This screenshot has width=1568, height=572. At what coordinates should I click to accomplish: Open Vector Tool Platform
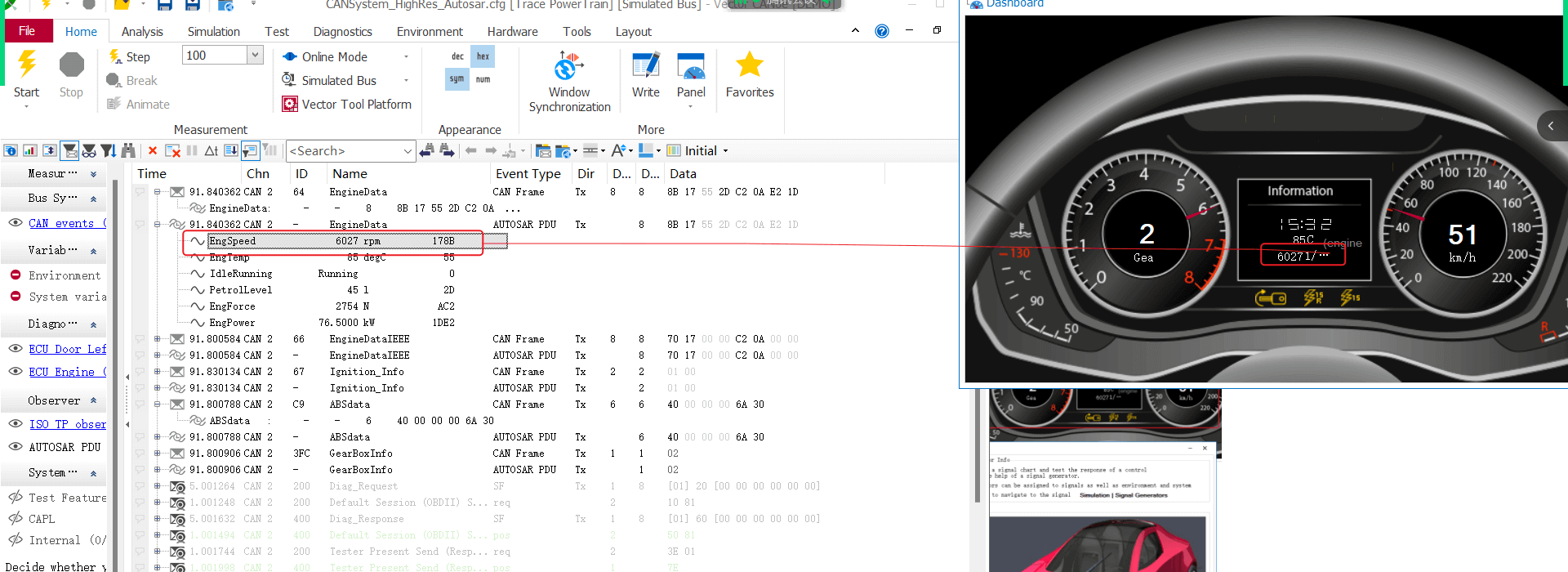tap(347, 104)
